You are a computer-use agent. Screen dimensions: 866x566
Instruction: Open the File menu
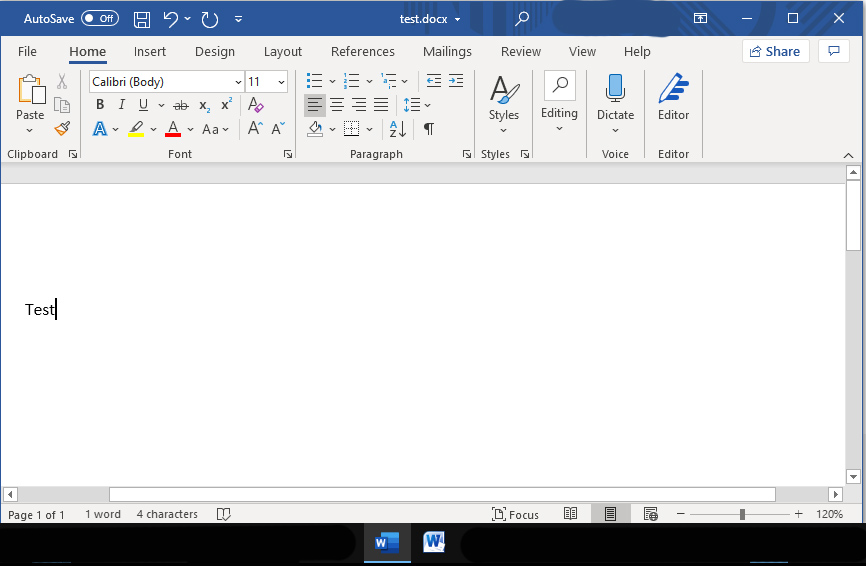coord(27,51)
